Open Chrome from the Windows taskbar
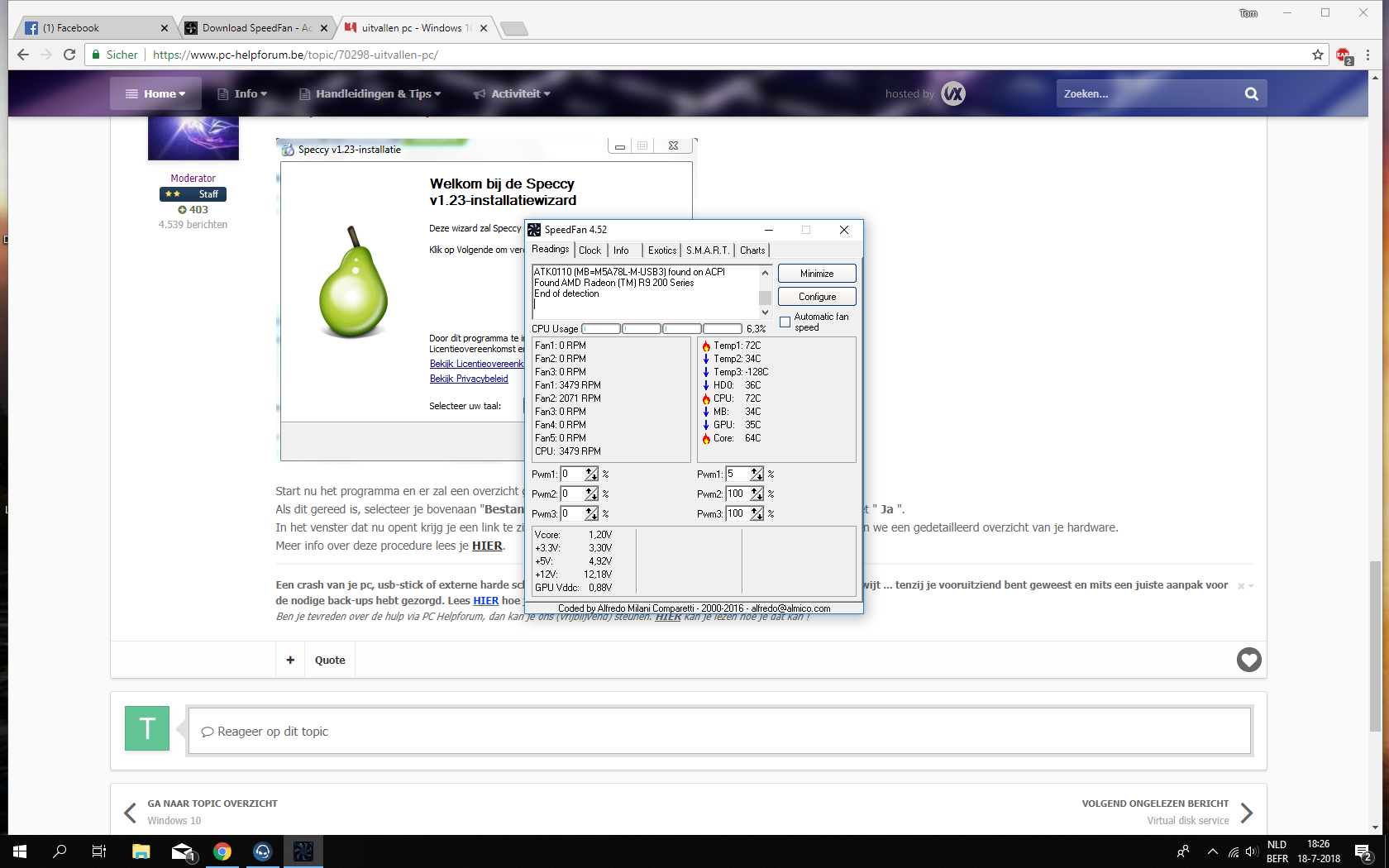 [x=222, y=851]
